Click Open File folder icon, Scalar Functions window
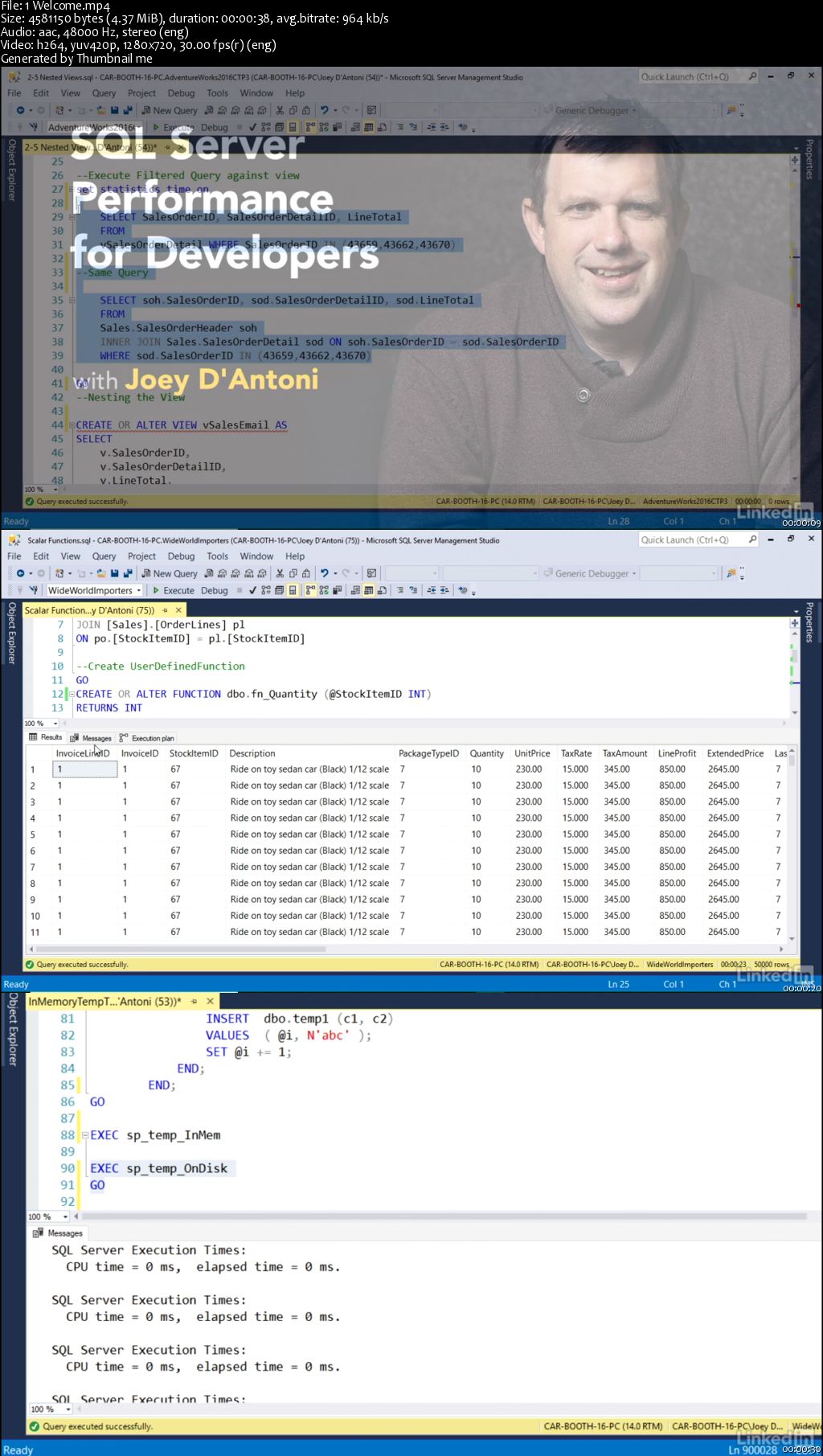The image size is (823, 1456). pos(101,573)
